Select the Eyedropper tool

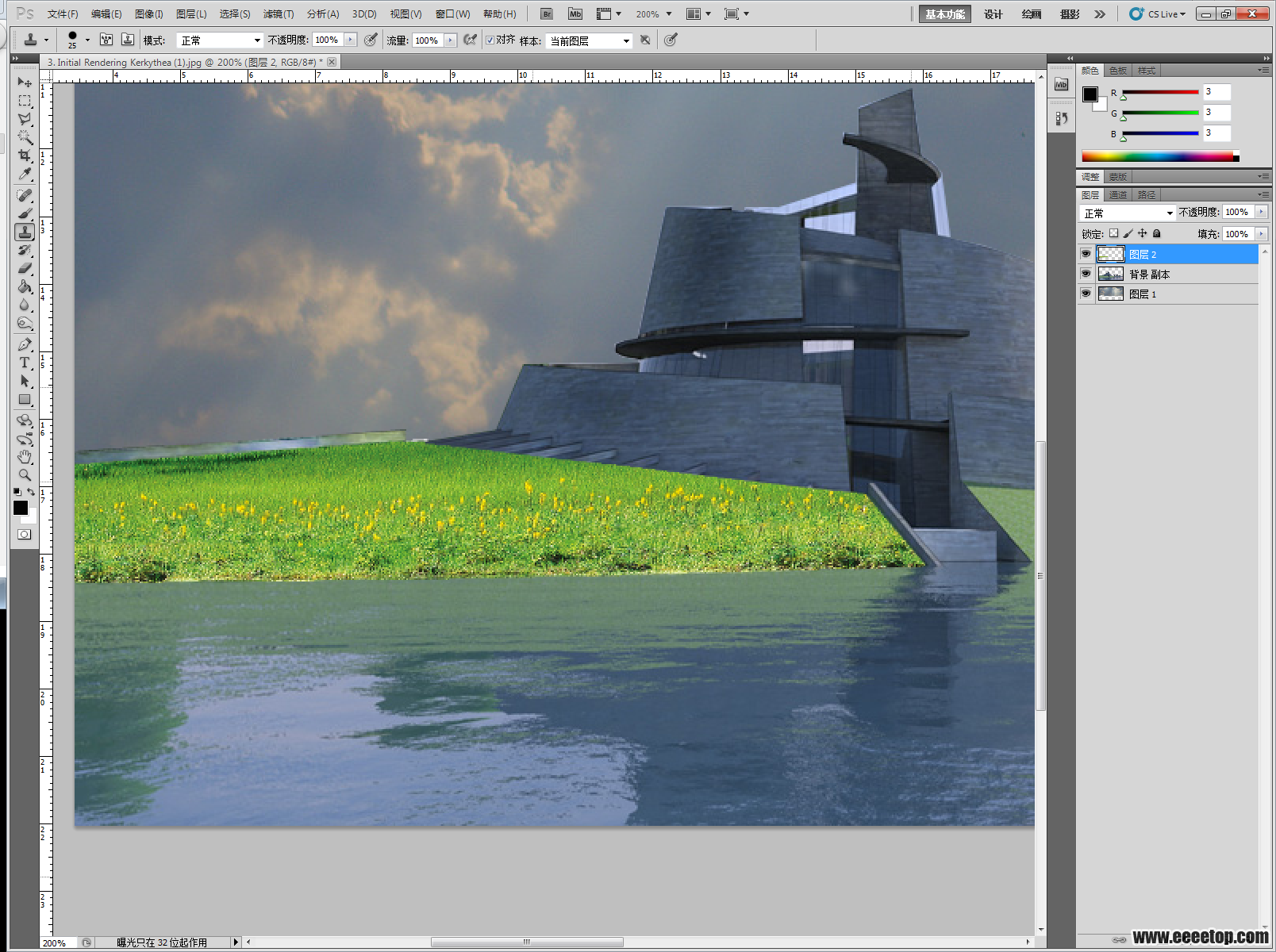pos(25,175)
